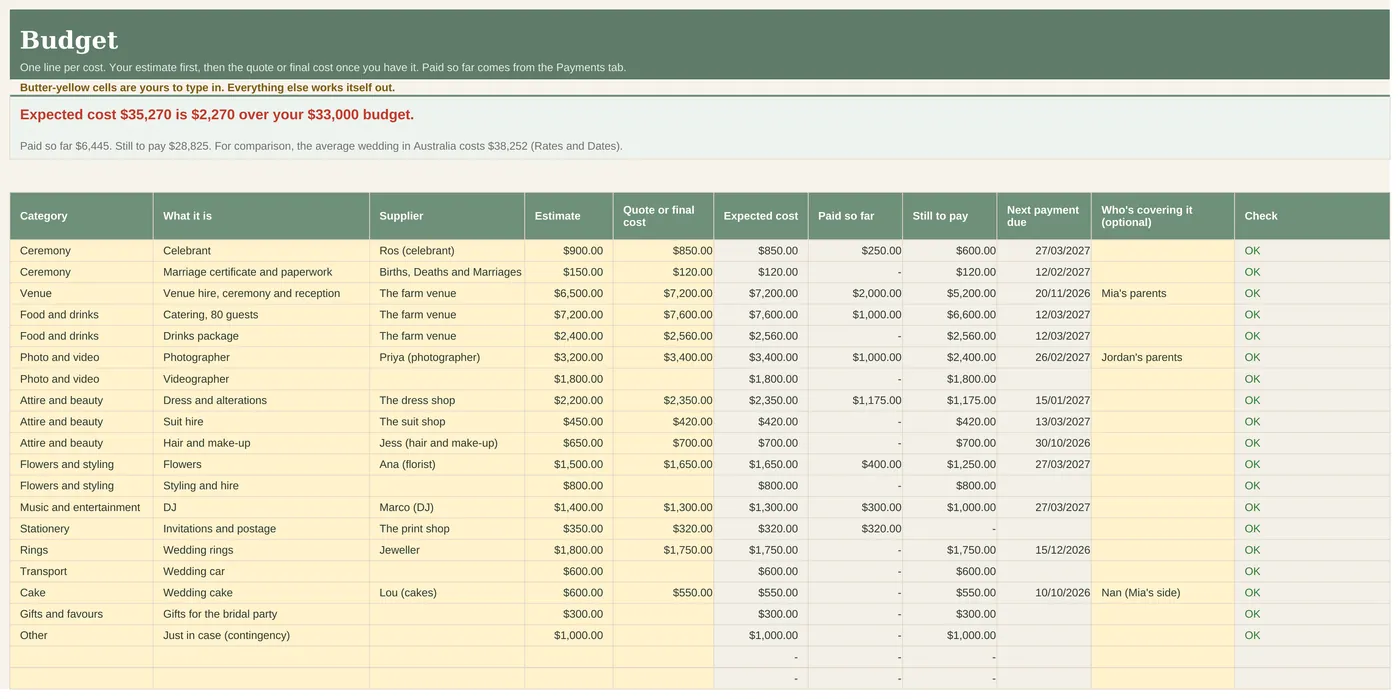Select the Drinks package cell
Viewport: 1400px width, 699px height.
tap(261, 336)
